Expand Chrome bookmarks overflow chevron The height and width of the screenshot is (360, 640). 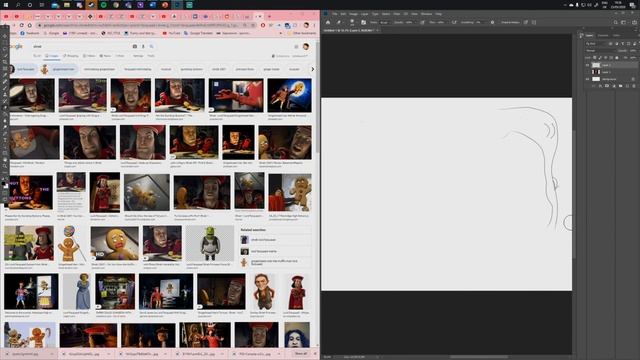tap(281, 33)
